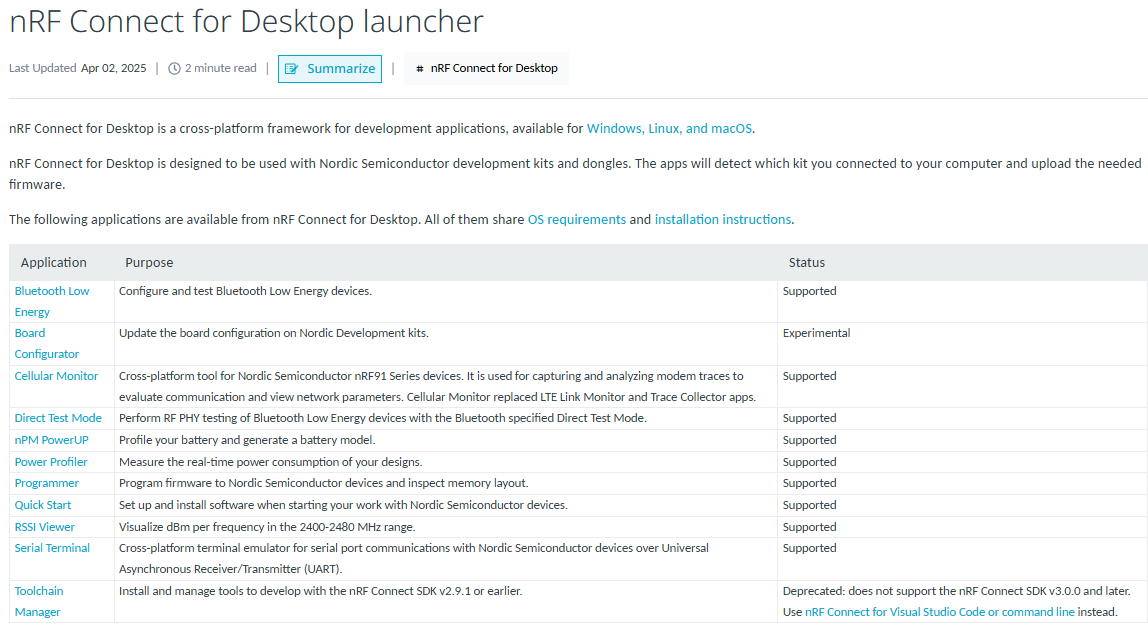Click the Cellular Monitor purpose description
Screen dimensions: 1148x631
(x=437, y=387)
